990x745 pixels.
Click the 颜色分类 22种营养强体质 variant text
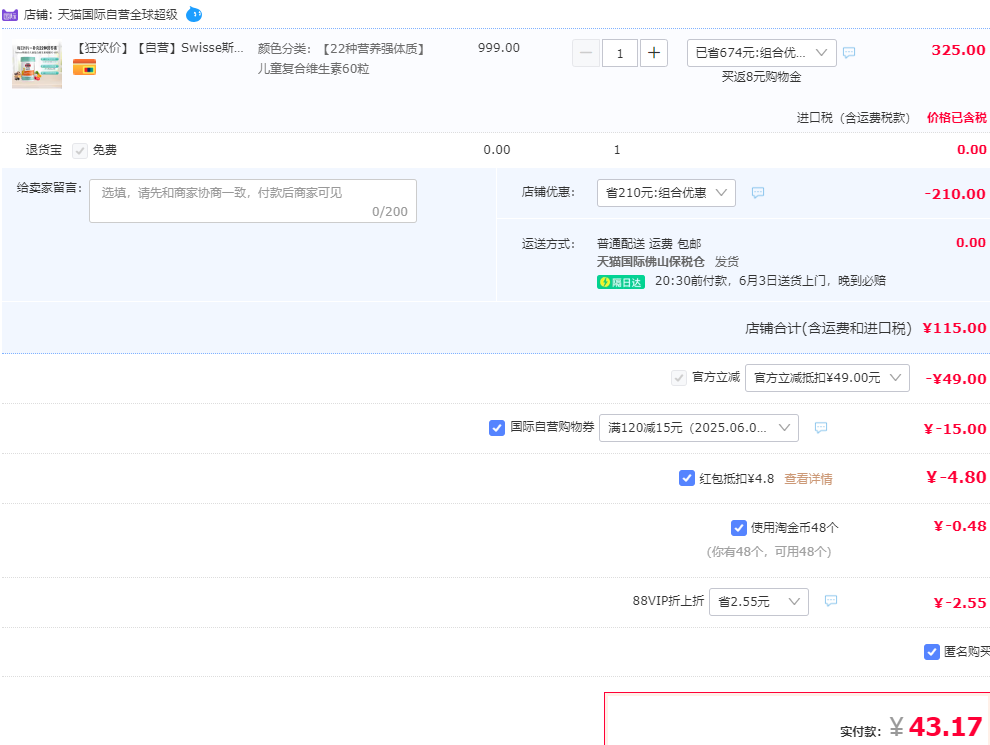tap(341, 58)
